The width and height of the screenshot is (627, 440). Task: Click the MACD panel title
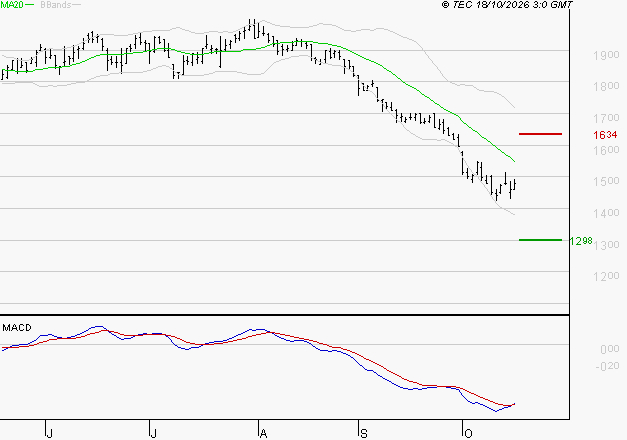coord(17,328)
